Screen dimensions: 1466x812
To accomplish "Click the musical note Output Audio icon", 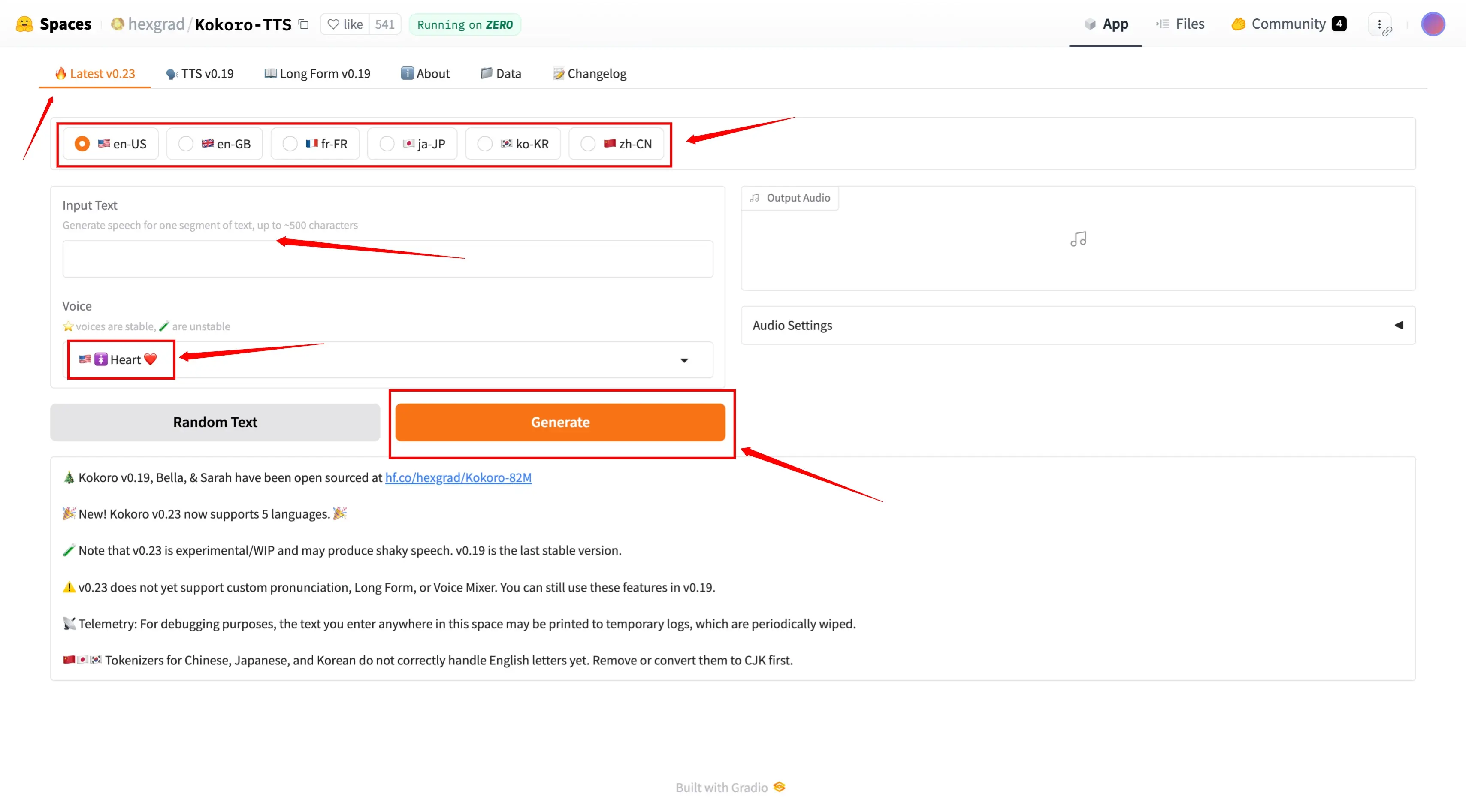I will (1080, 239).
